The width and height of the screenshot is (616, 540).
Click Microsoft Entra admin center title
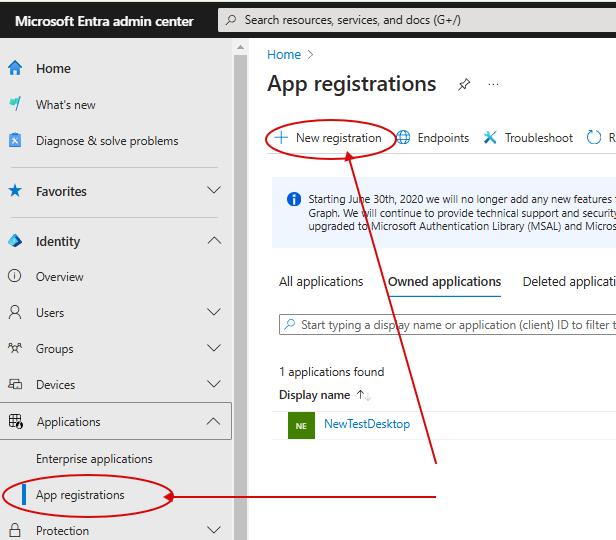click(x=104, y=21)
